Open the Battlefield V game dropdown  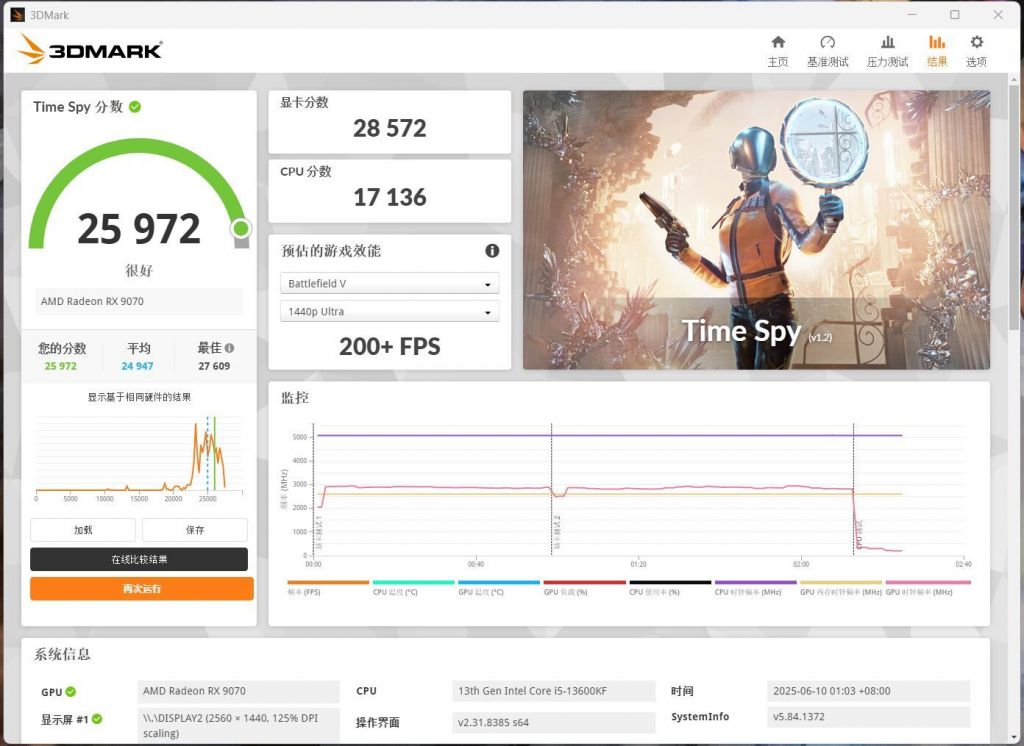pyautogui.click(x=389, y=283)
